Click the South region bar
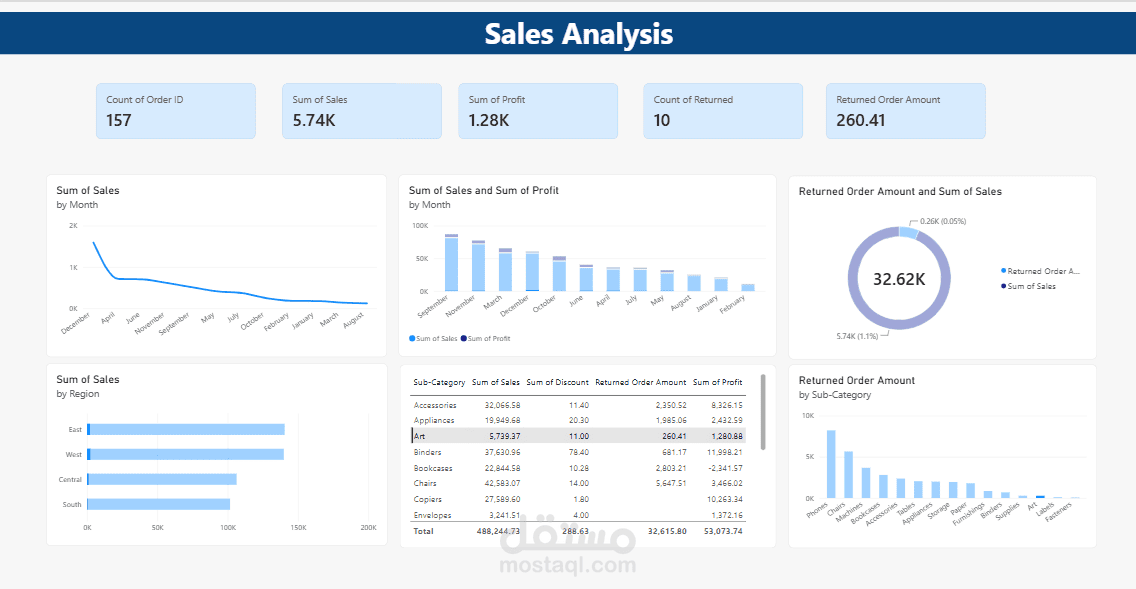 pyautogui.click(x=159, y=504)
